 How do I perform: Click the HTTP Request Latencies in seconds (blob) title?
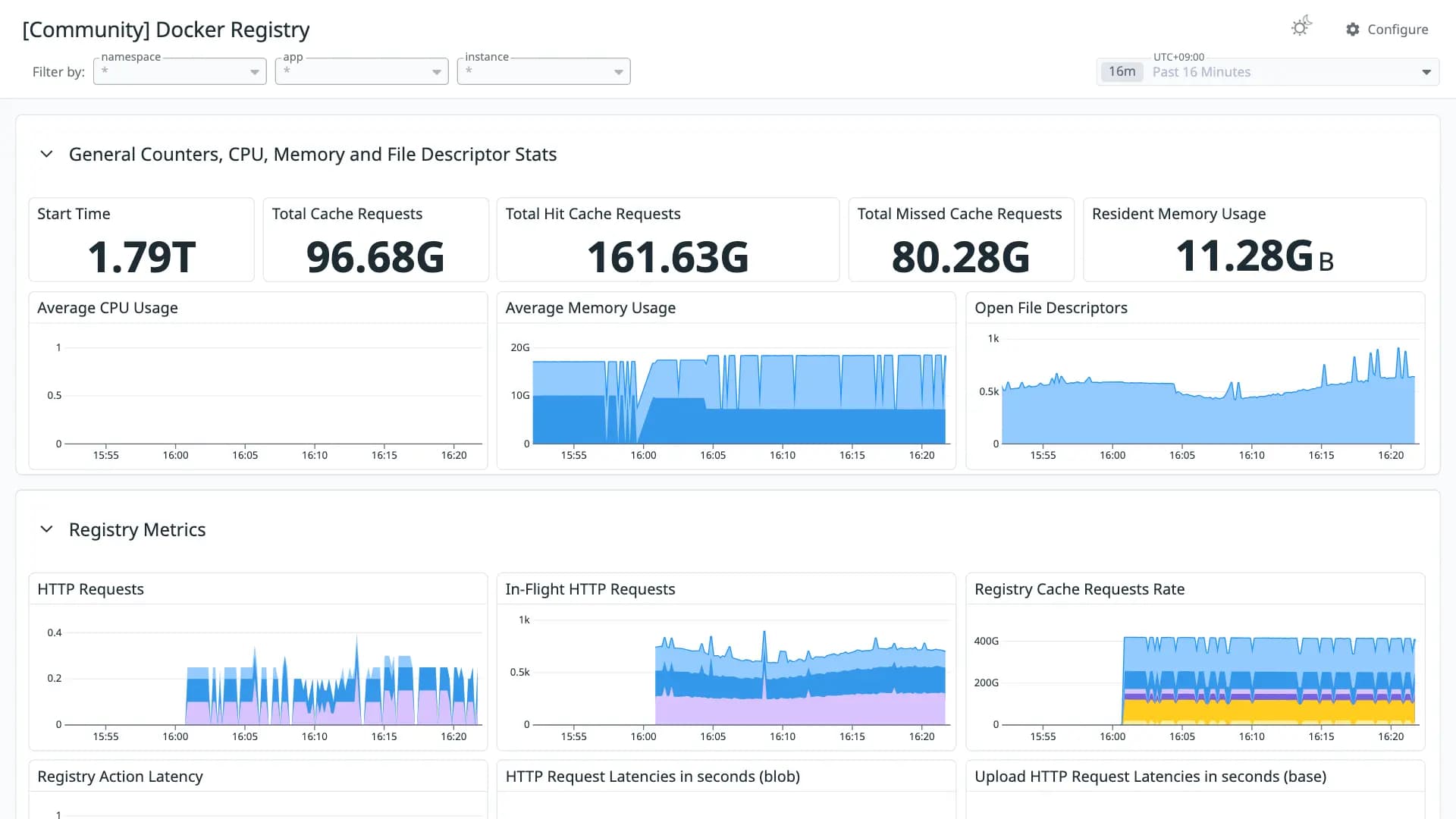coord(653,777)
